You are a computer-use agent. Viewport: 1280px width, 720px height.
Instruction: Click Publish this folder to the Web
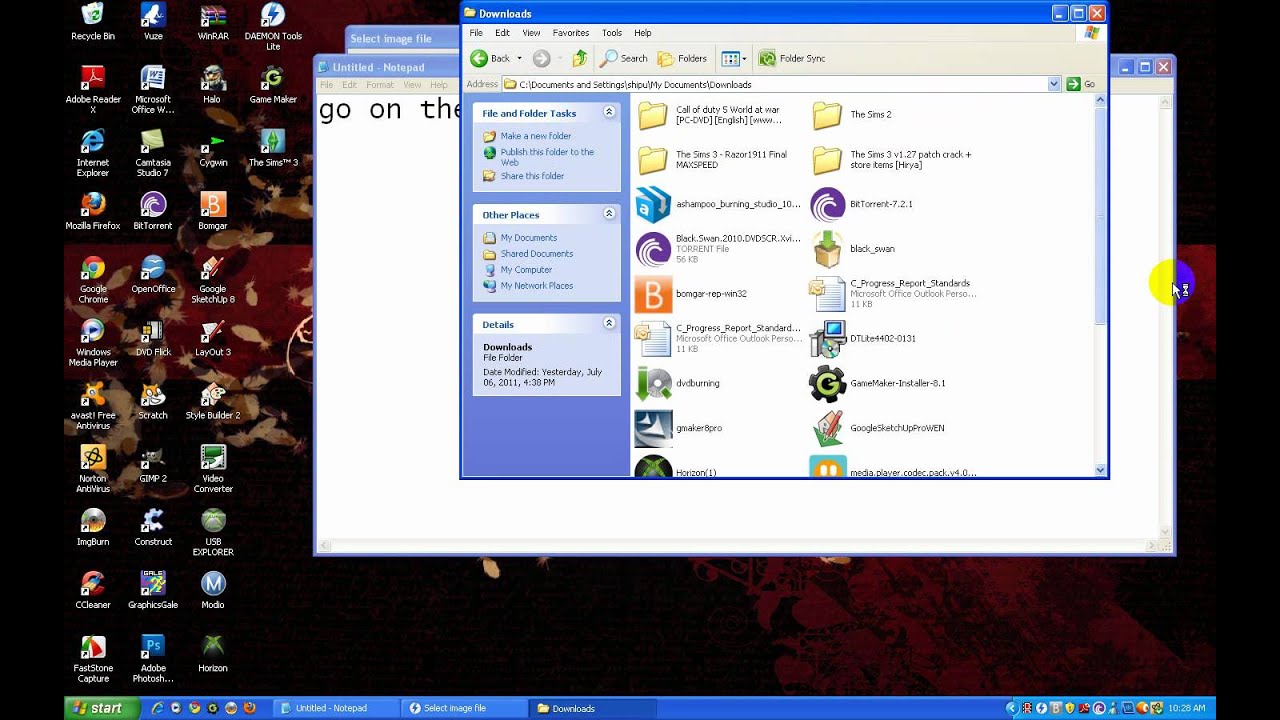tap(547, 157)
